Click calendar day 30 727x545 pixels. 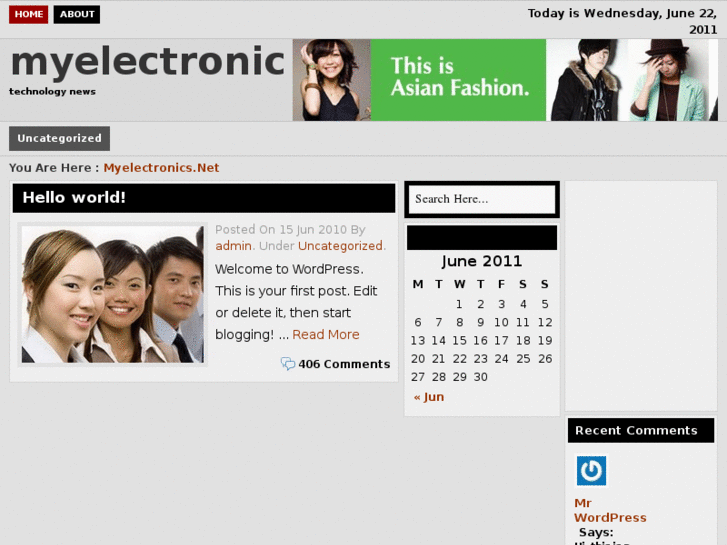(480, 377)
